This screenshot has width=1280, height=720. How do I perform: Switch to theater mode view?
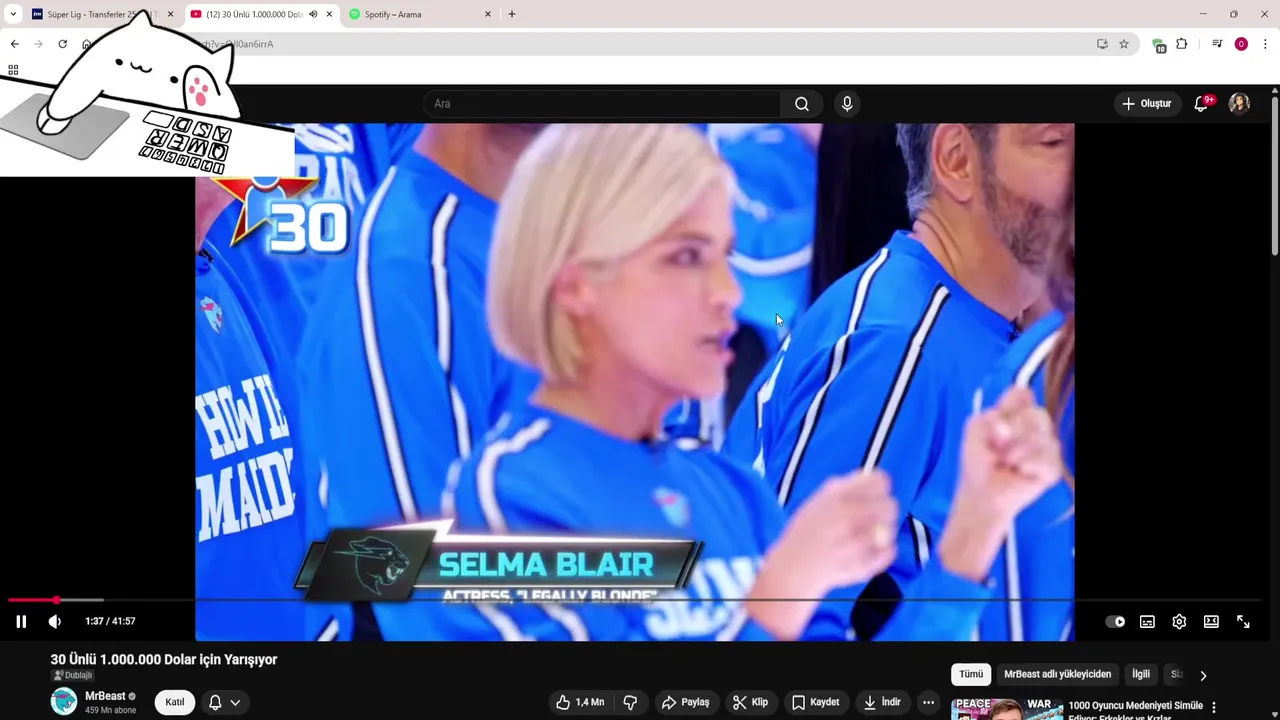pyautogui.click(x=1211, y=621)
